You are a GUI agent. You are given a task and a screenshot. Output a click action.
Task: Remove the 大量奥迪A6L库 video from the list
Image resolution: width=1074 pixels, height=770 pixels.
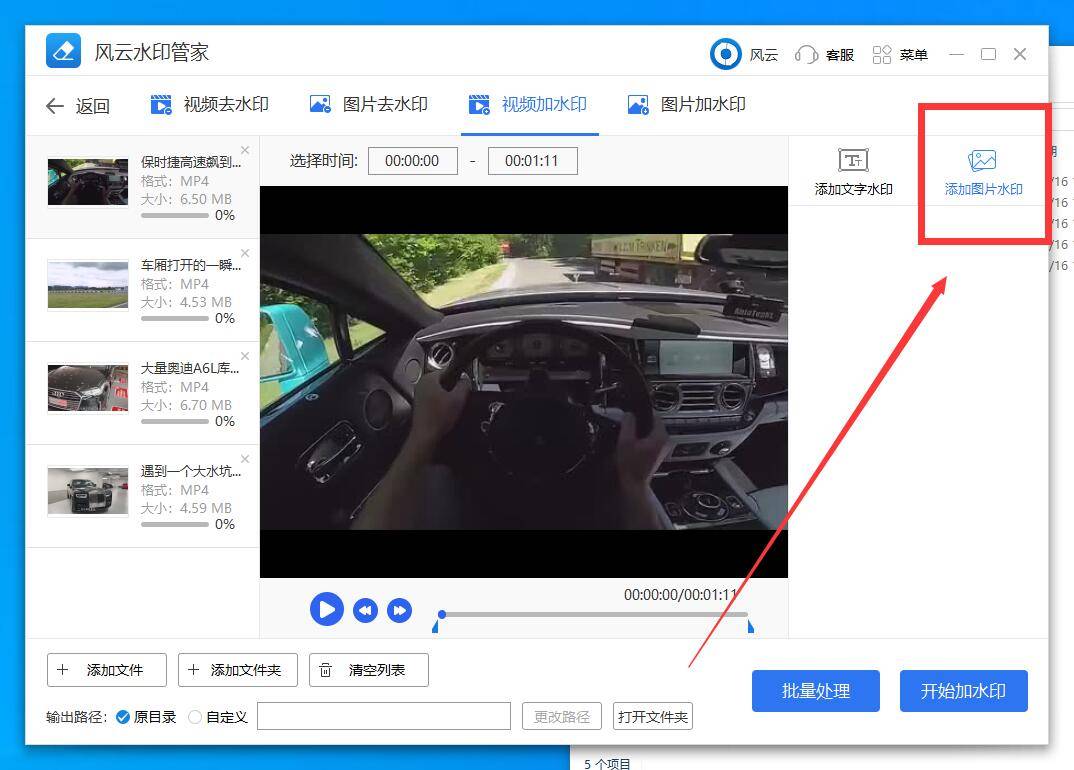click(245, 356)
